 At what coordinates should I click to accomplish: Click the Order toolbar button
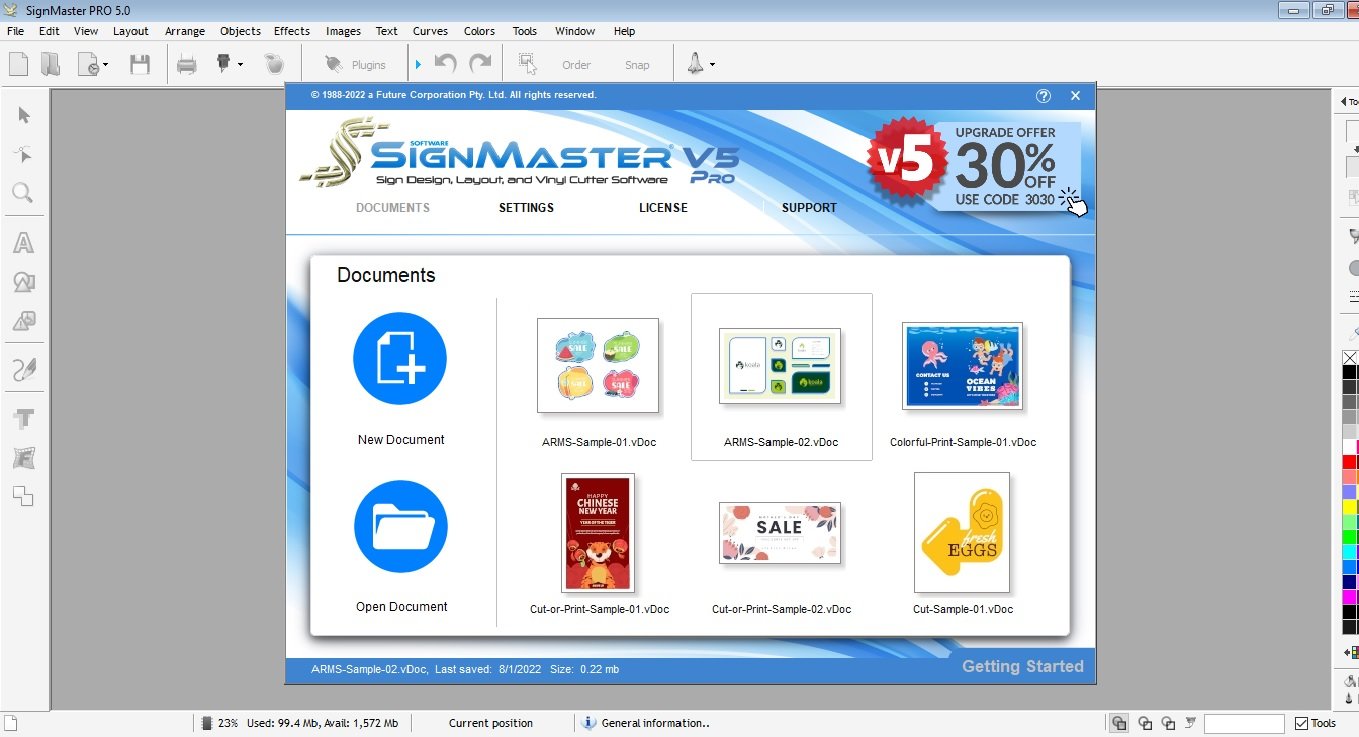[576, 65]
